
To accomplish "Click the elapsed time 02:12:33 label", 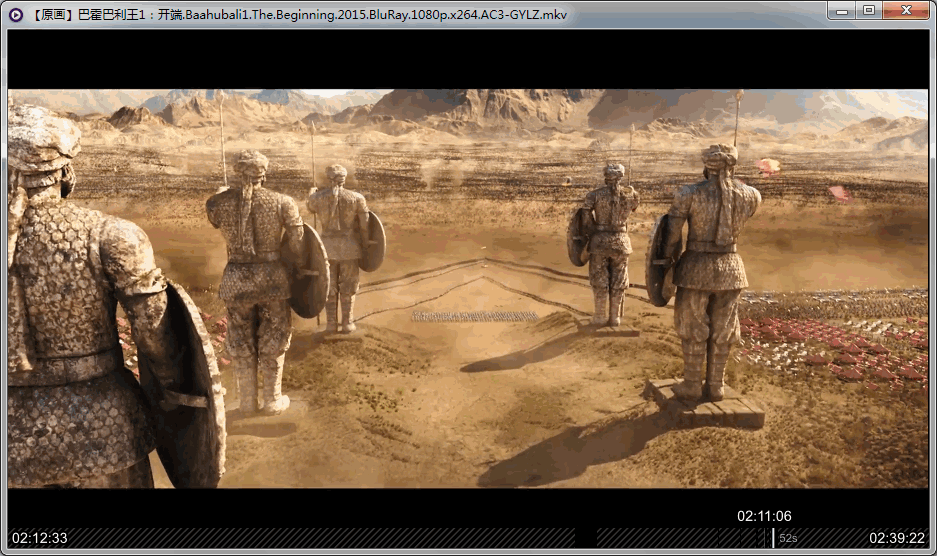I will pos(40,538).
